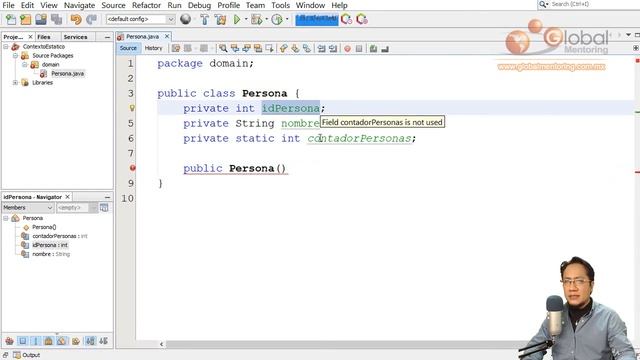The width and height of the screenshot is (640, 360).
Task: Open the default config dropdown
Action: (140, 19)
